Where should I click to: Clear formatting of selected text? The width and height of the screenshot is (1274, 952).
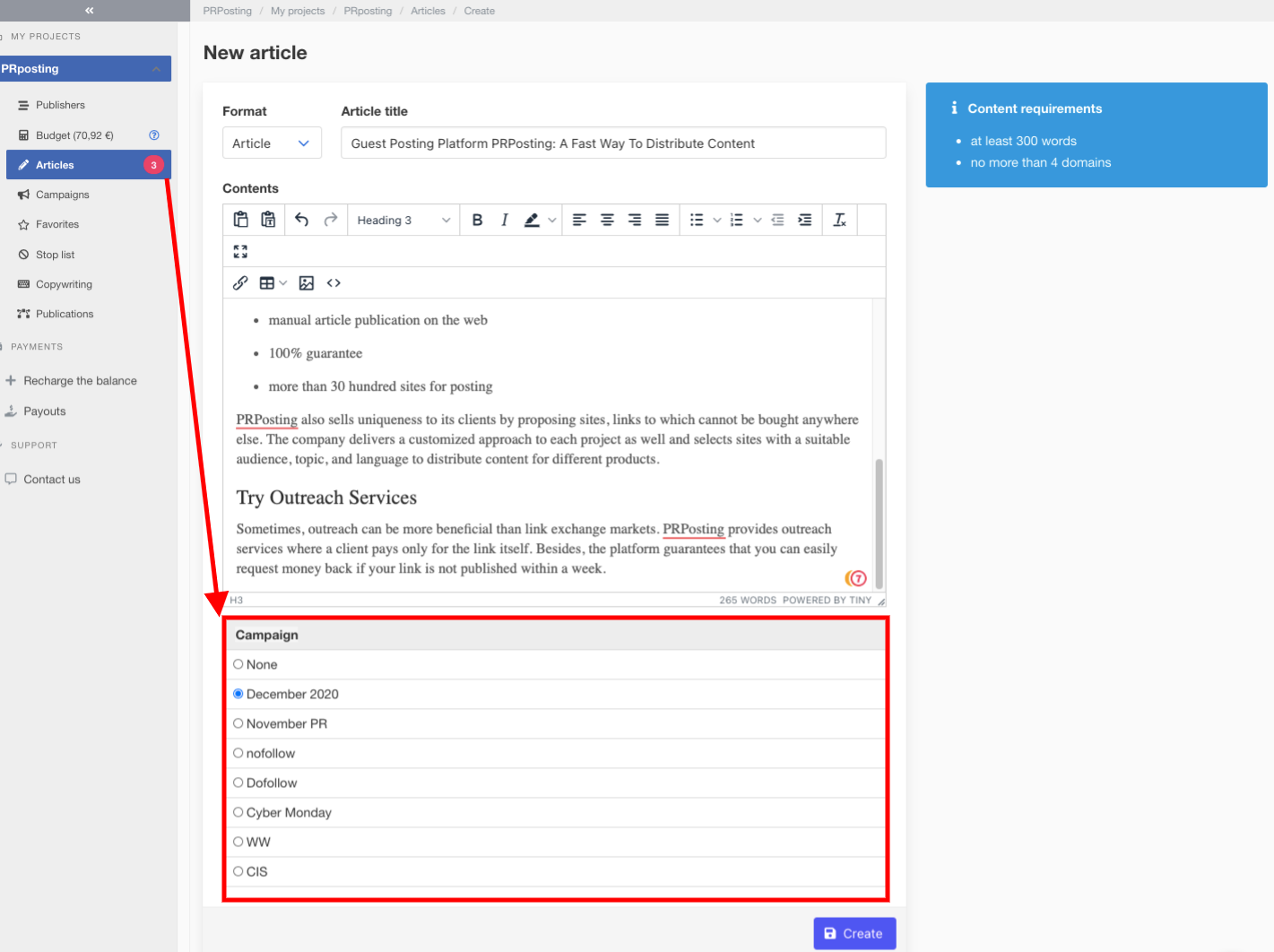pyautogui.click(x=840, y=220)
